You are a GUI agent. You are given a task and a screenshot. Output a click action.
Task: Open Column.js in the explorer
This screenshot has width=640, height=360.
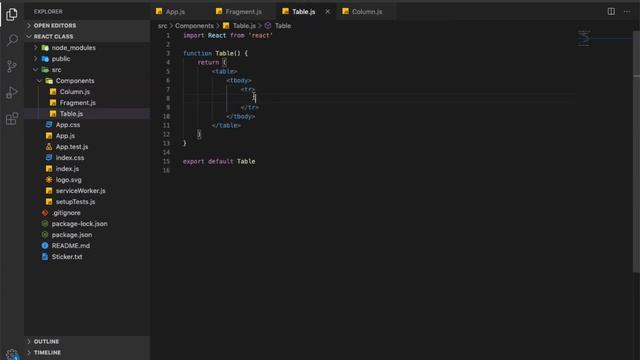click(x=87, y=92)
